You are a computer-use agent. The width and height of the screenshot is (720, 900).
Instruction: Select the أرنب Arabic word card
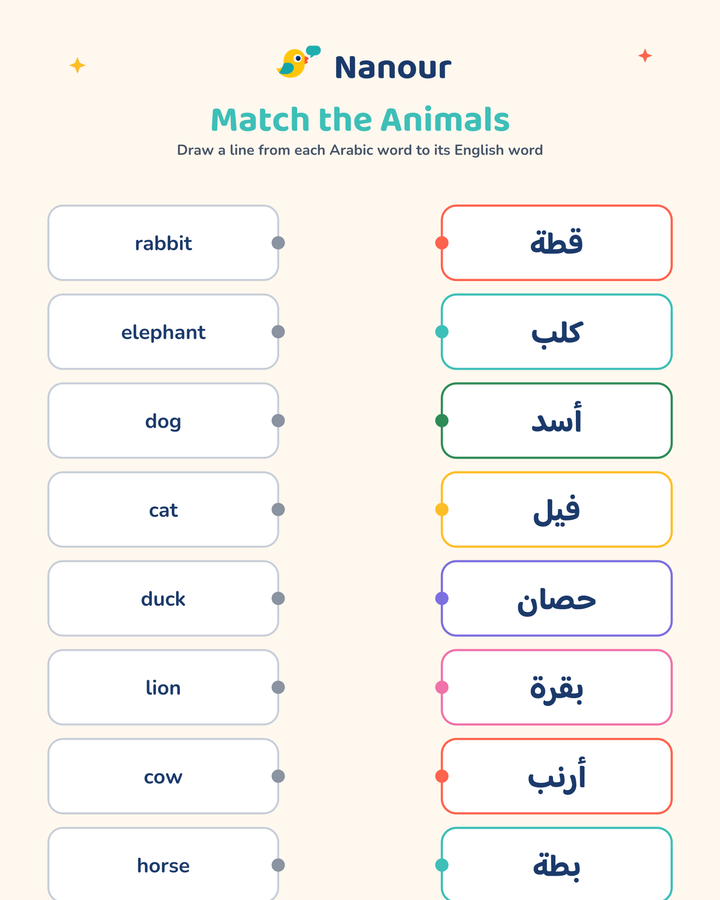click(556, 777)
